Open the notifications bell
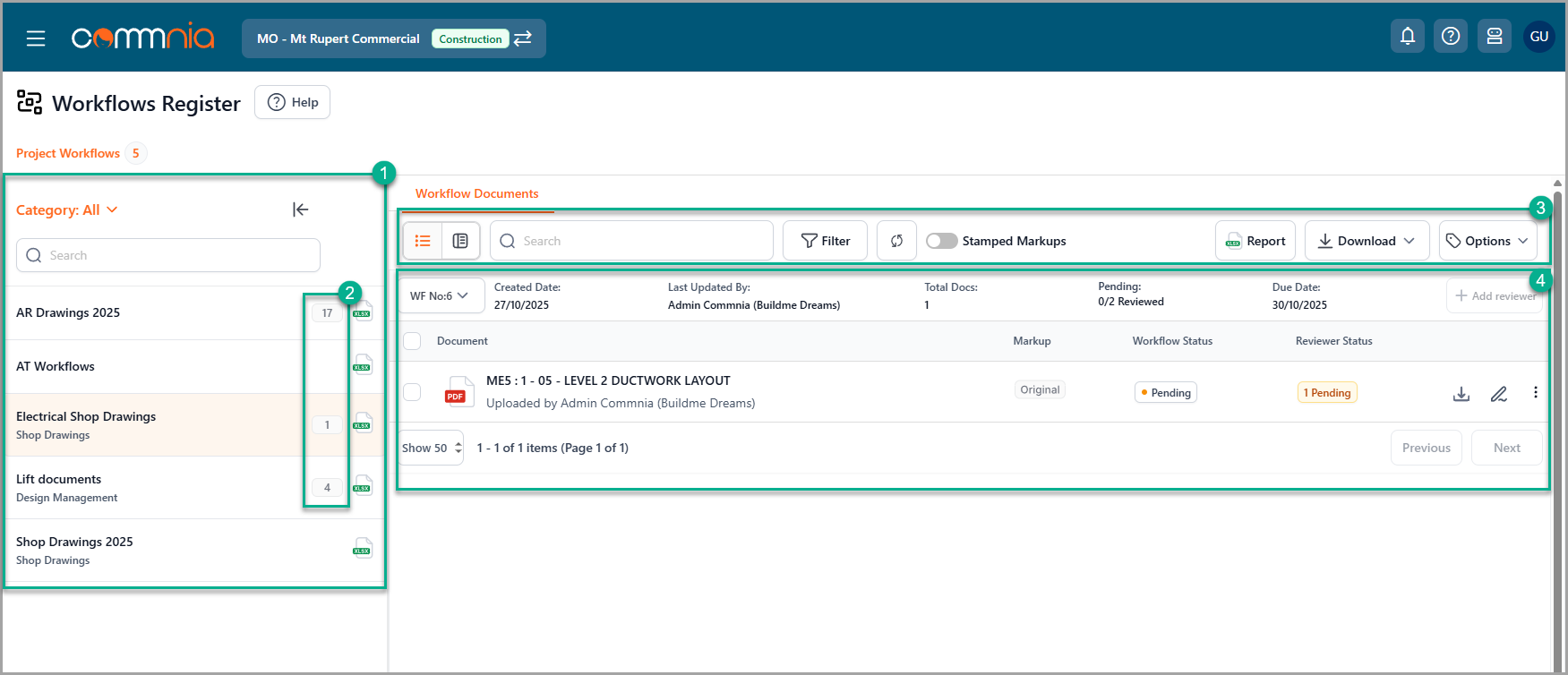 1408,37
